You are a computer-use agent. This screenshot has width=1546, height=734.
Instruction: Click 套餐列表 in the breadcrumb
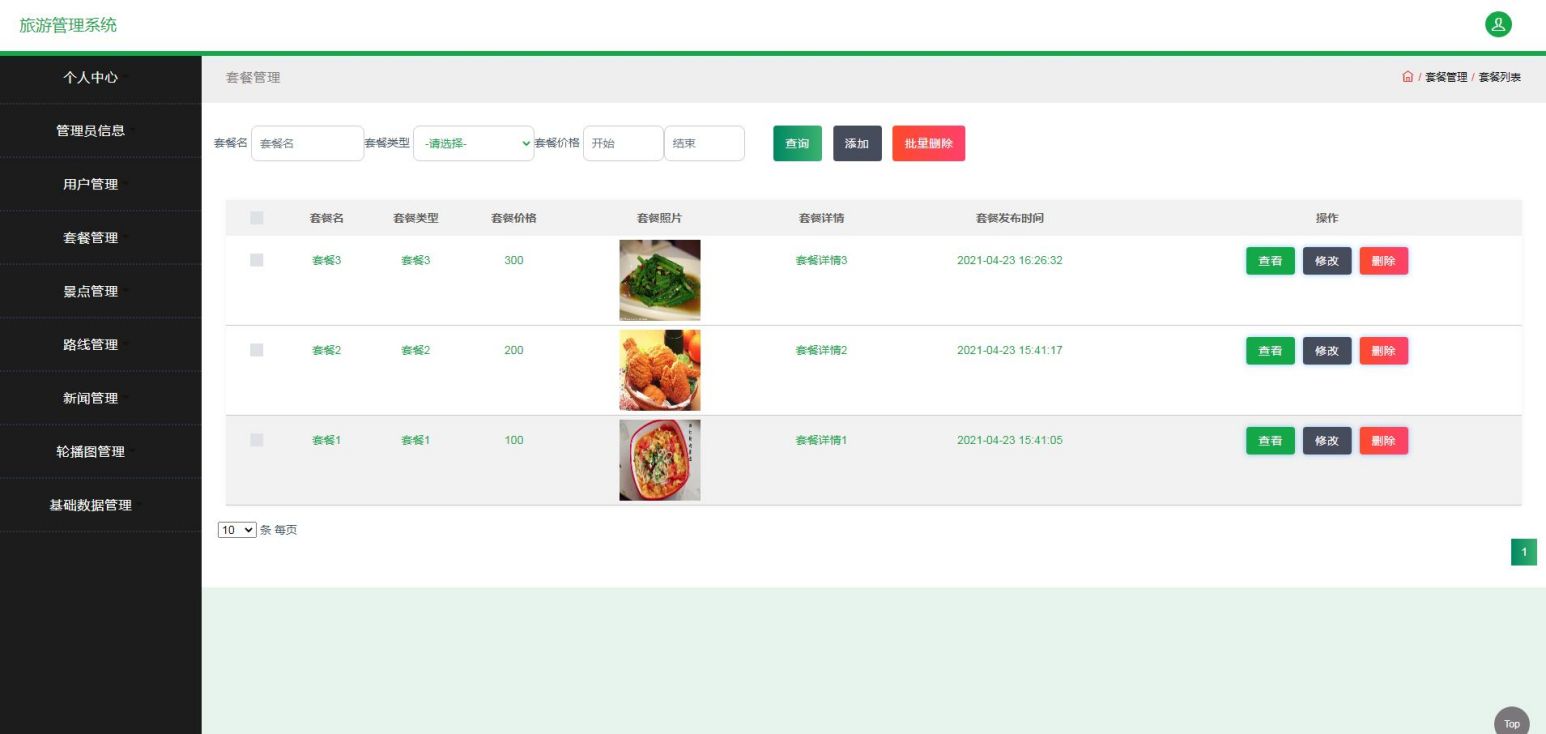[x=1499, y=77]
